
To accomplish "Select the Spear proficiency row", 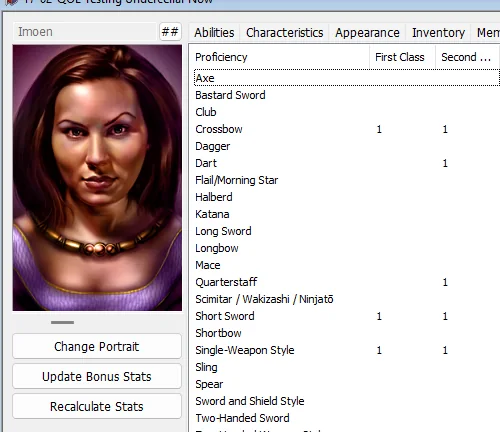I will tap(347, 384).
